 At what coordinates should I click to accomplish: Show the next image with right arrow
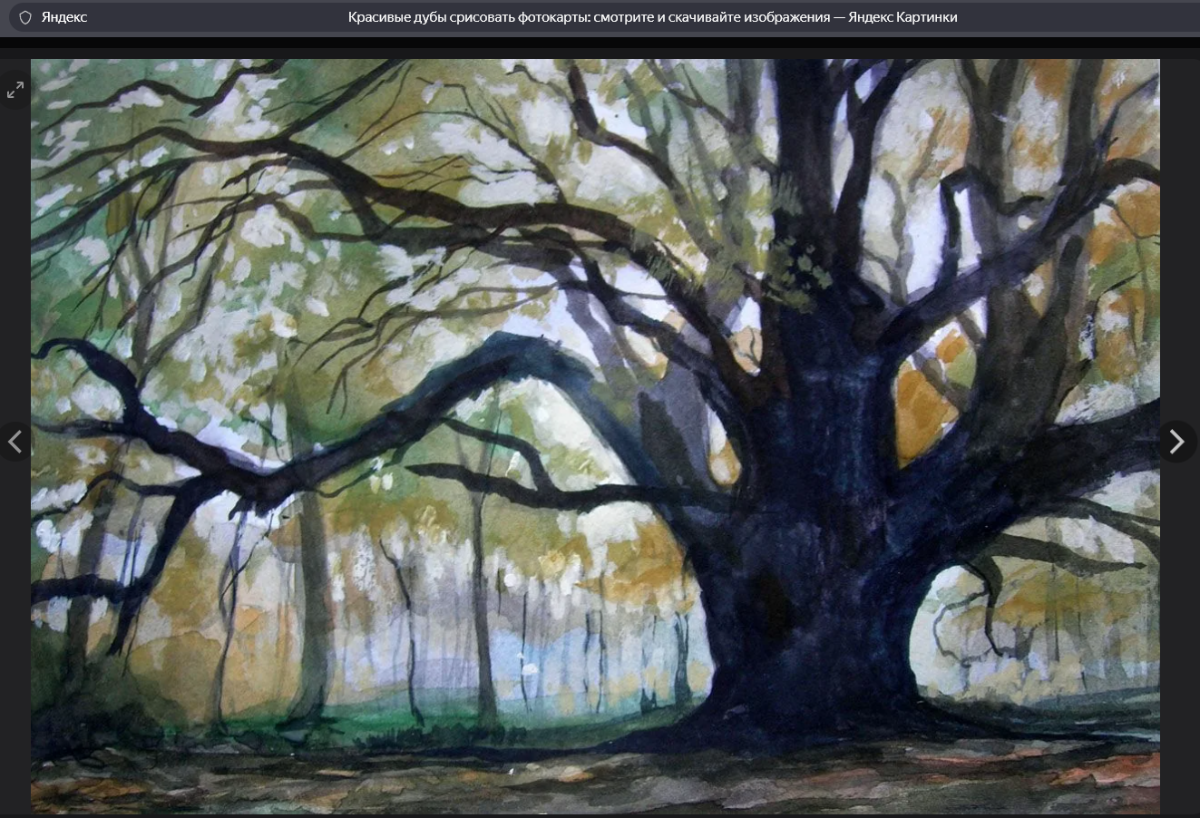pyautogui.click(x=1177, y=440)
